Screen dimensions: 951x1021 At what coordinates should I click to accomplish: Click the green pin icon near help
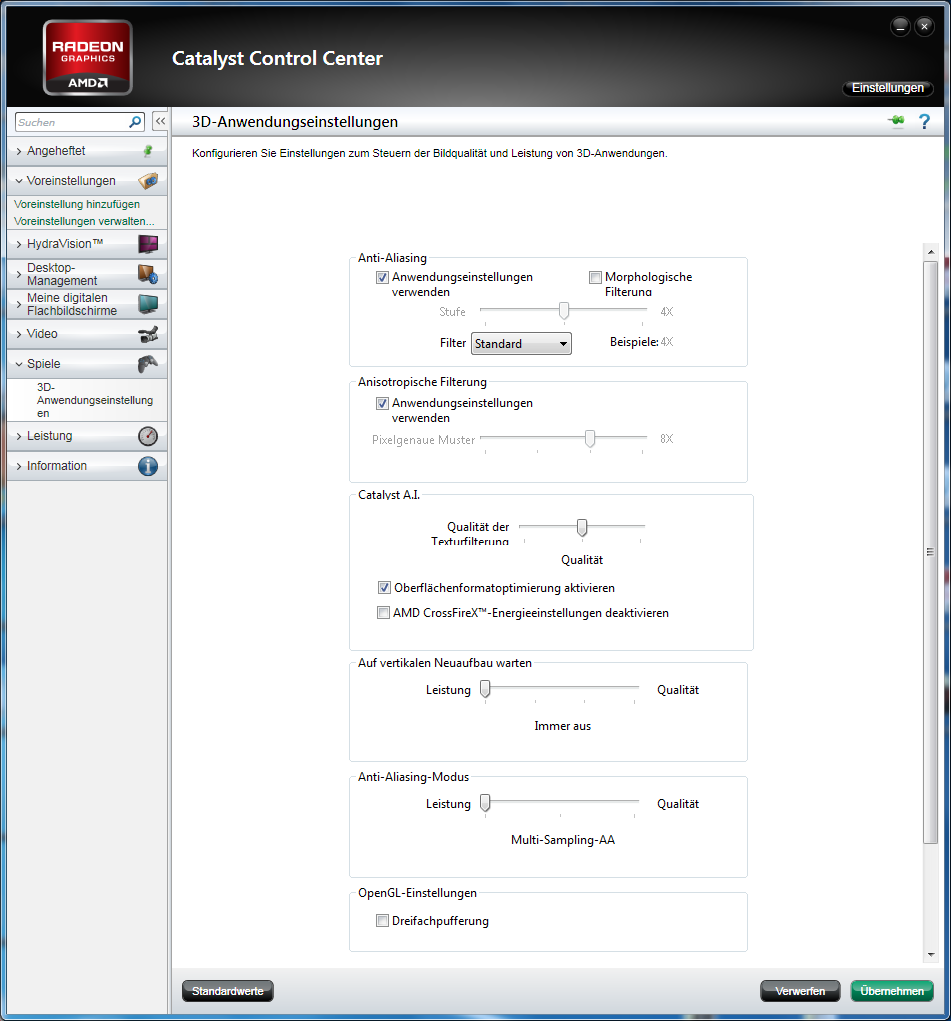point(895,122)
